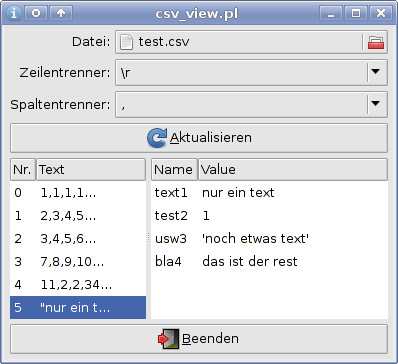Select row 1 with text 2,3,4,5...
This screenshot has height=364, width=398.
click(x=78, y=216)
